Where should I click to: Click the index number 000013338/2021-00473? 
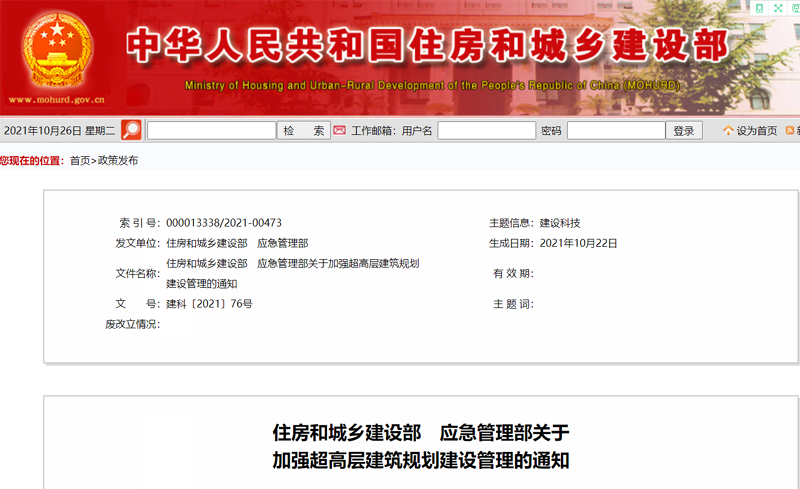[x=223, y=223]
